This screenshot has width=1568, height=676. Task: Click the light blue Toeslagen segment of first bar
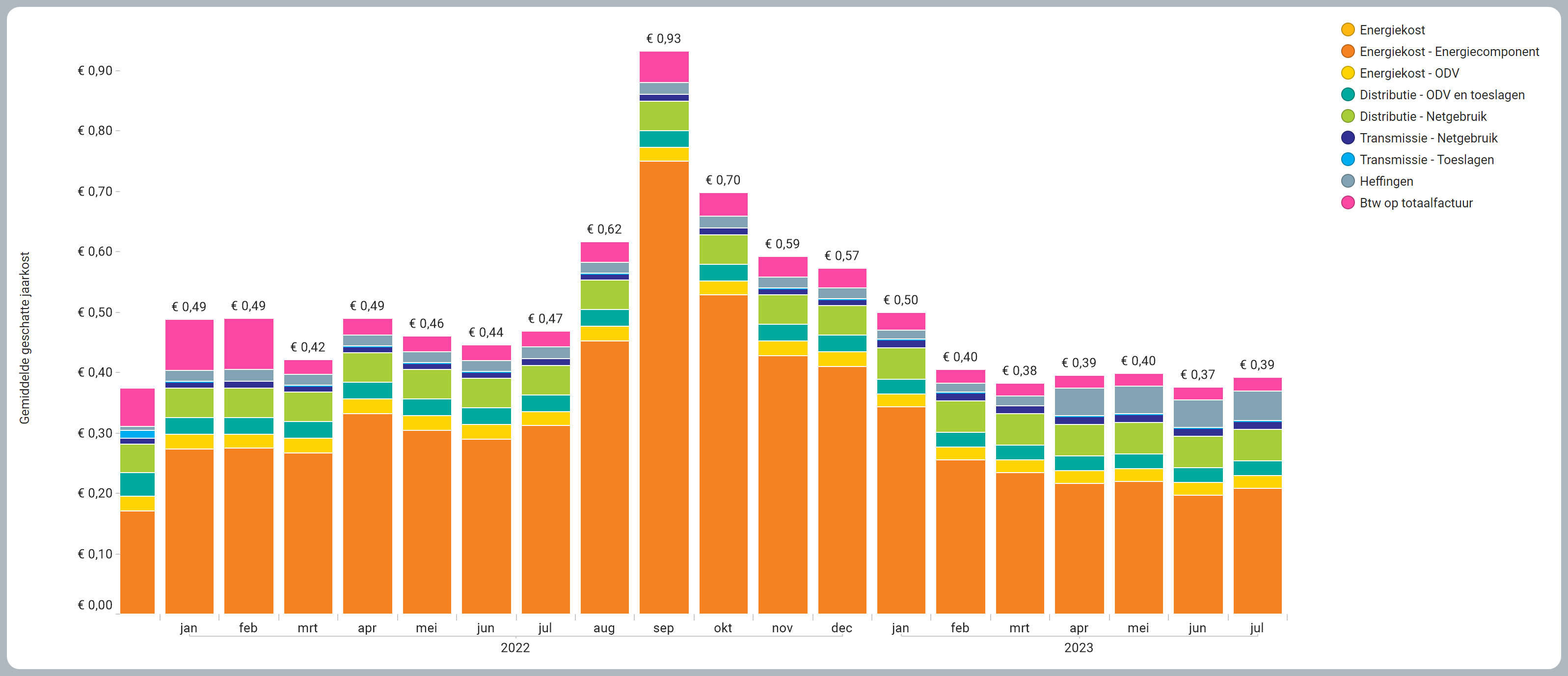137,435
